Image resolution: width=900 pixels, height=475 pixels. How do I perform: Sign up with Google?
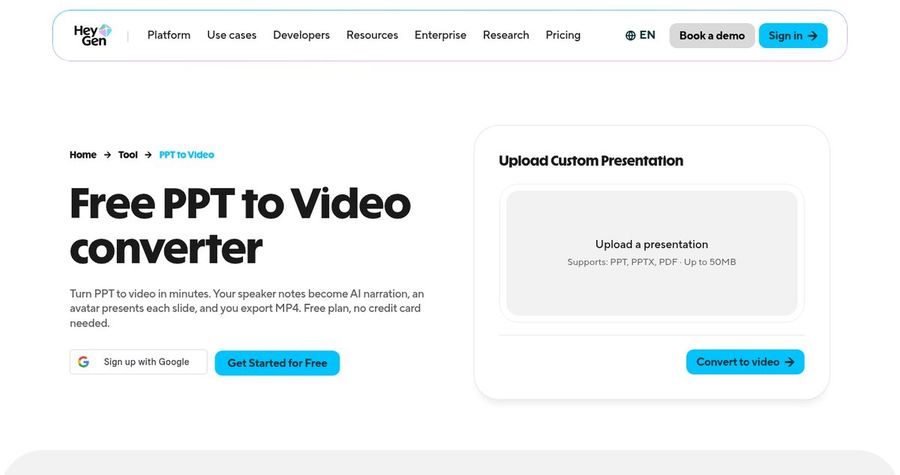138,362
